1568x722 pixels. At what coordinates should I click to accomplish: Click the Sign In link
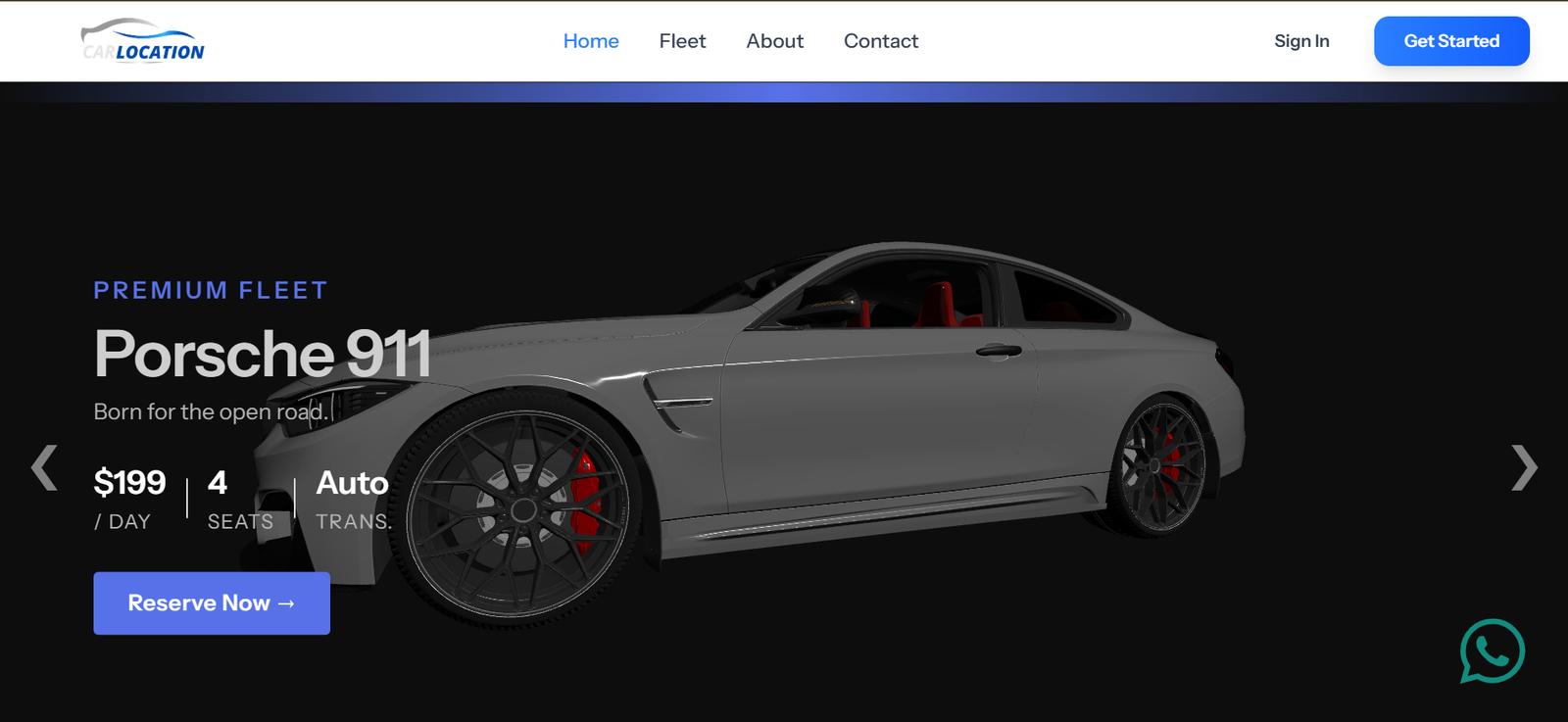(1301, 41)
